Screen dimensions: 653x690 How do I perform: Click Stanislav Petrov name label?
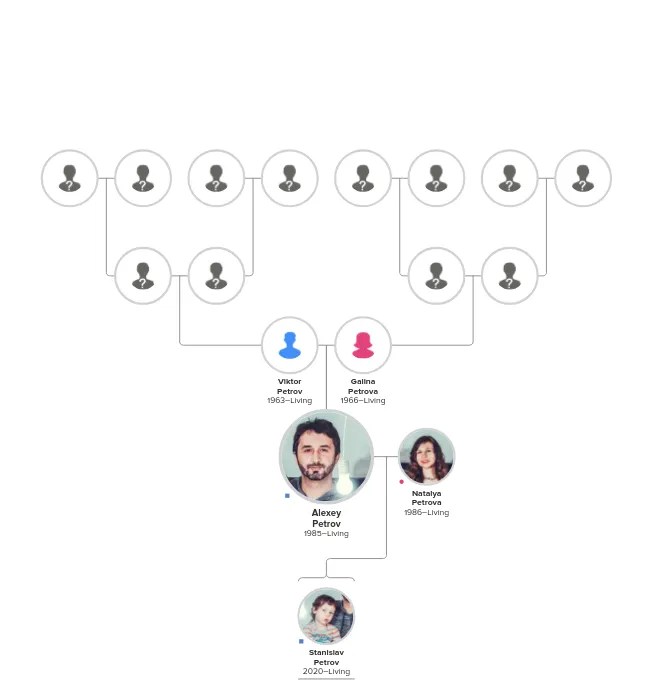point(326,657)
